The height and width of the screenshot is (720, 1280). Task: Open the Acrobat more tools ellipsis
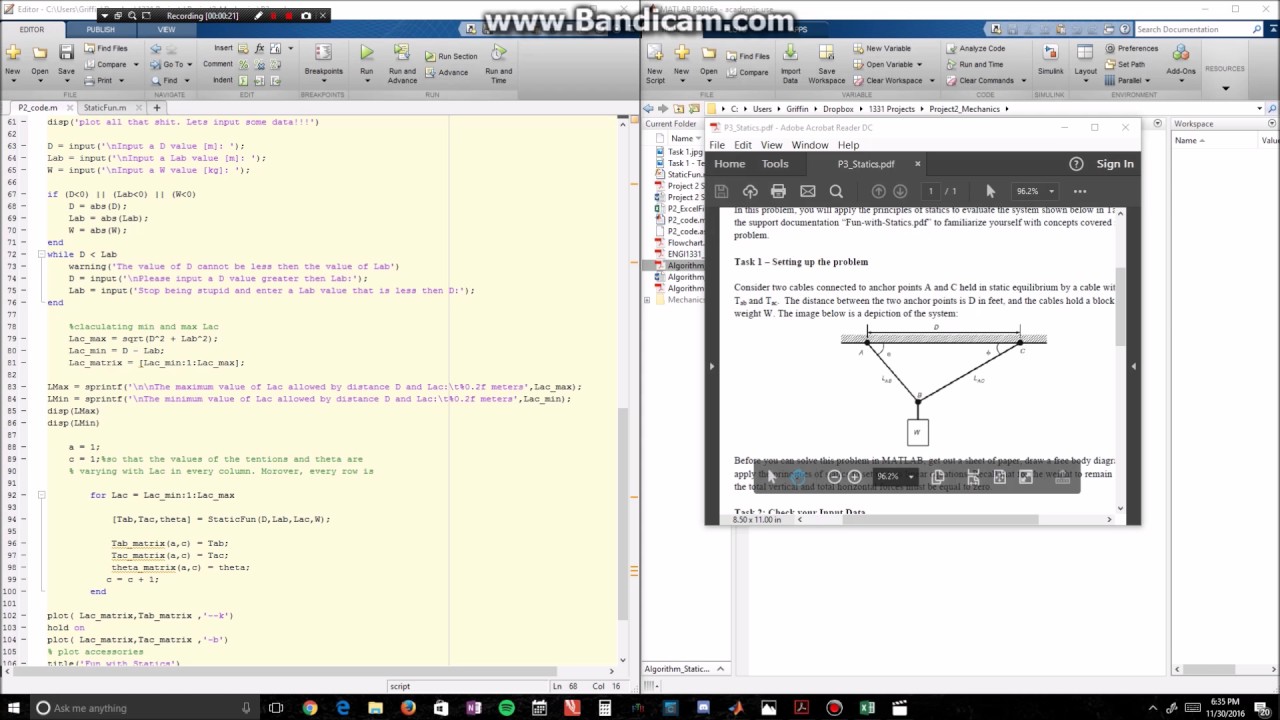click(1080, 191)
